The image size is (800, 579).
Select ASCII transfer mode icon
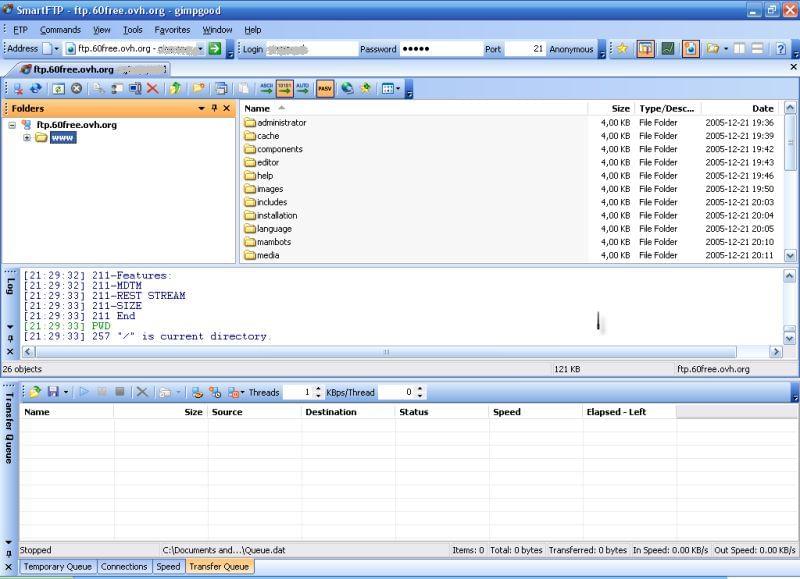[266, 89]
